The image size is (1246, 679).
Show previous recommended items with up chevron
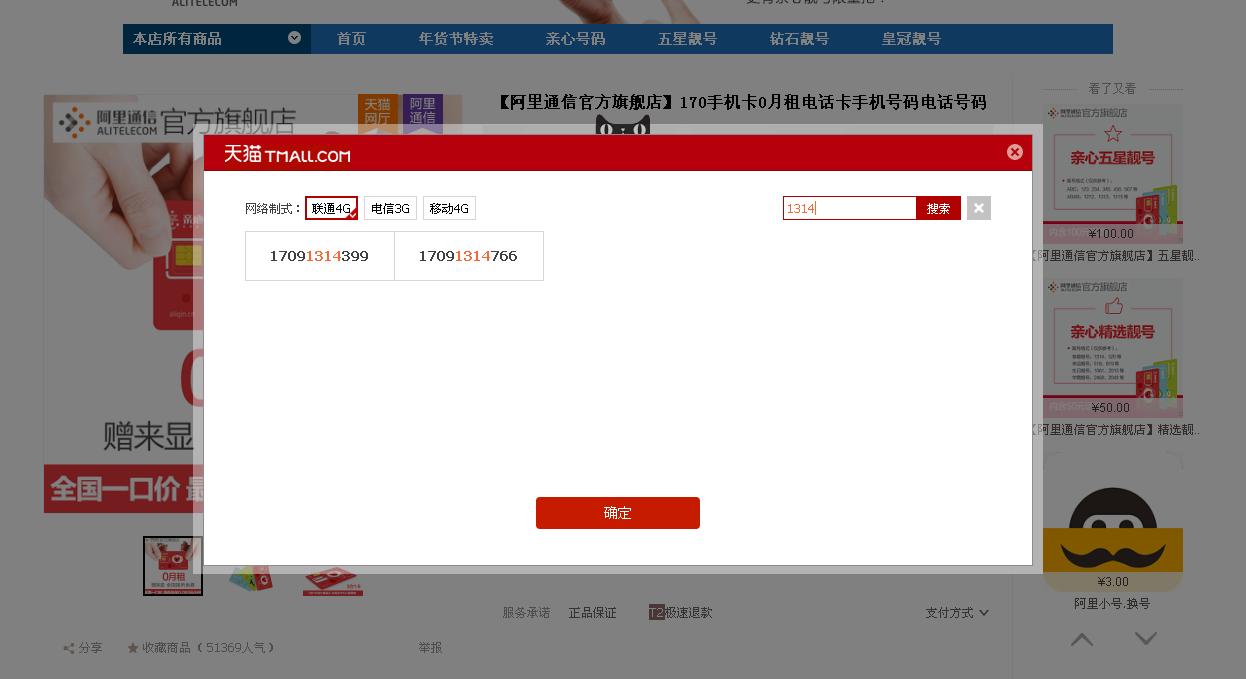click(1082, 639)
